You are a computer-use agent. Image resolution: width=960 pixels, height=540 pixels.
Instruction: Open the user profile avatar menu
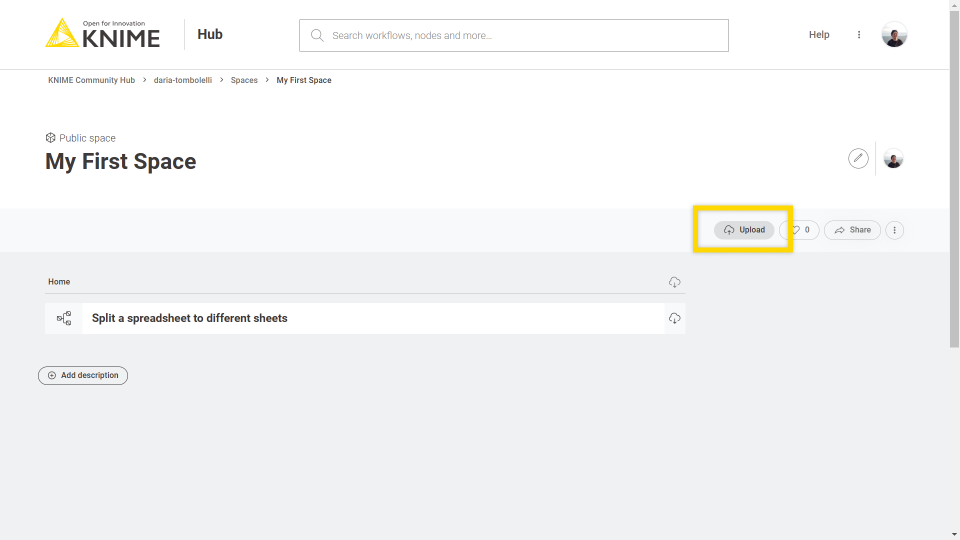(894, 35)
